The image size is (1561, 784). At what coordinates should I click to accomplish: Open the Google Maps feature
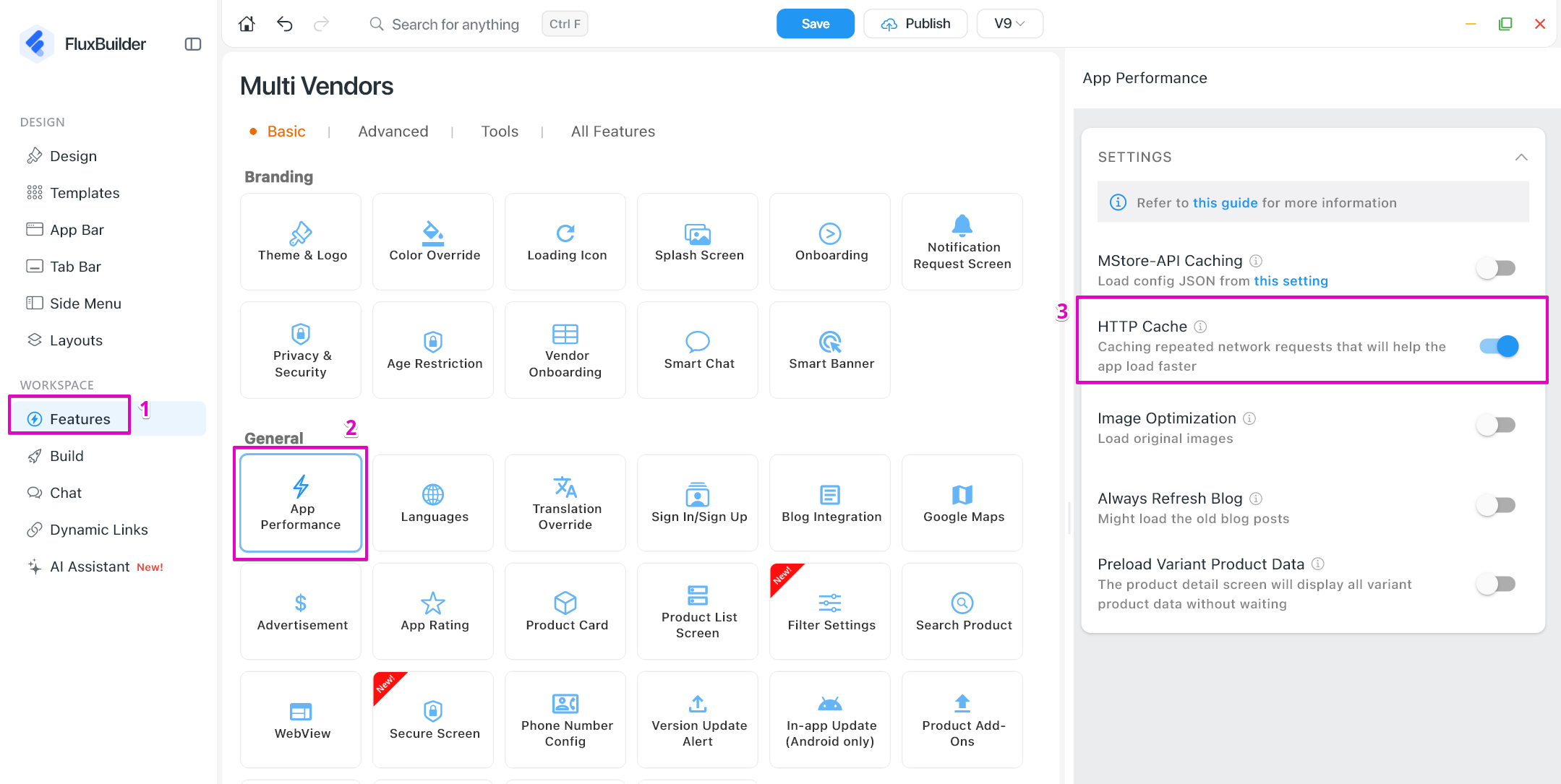(962, 503)
